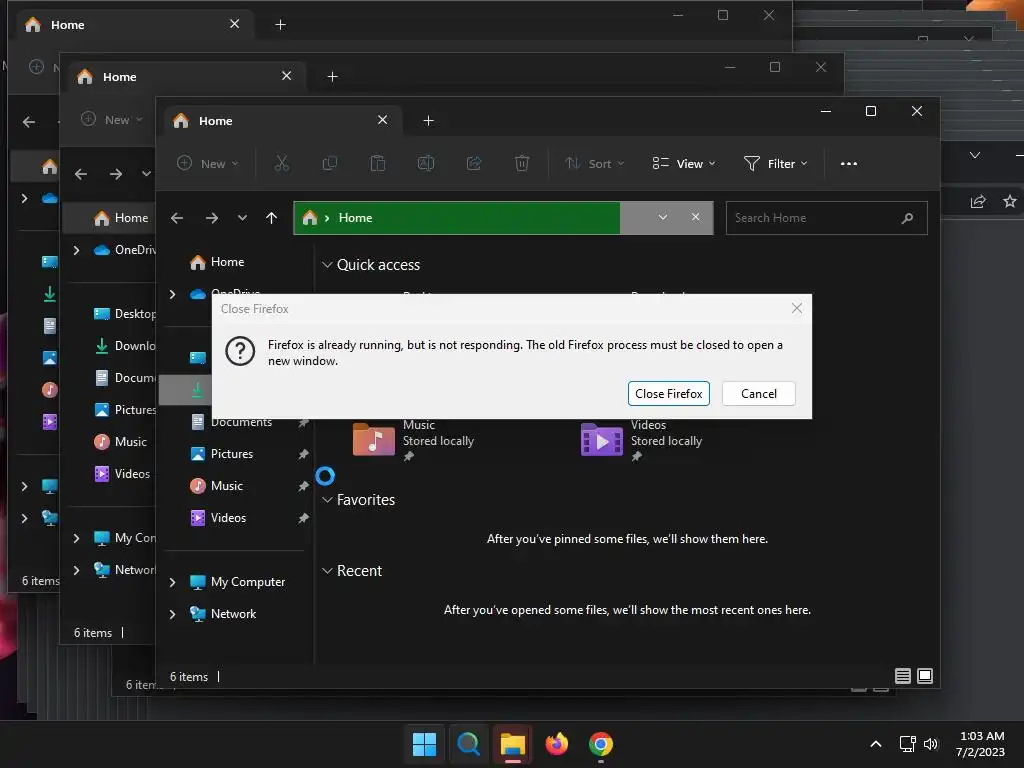The width and height of the screenshot is (1024, 768).
Task: Select Videos in middle window sidebar
Action: 122,474
